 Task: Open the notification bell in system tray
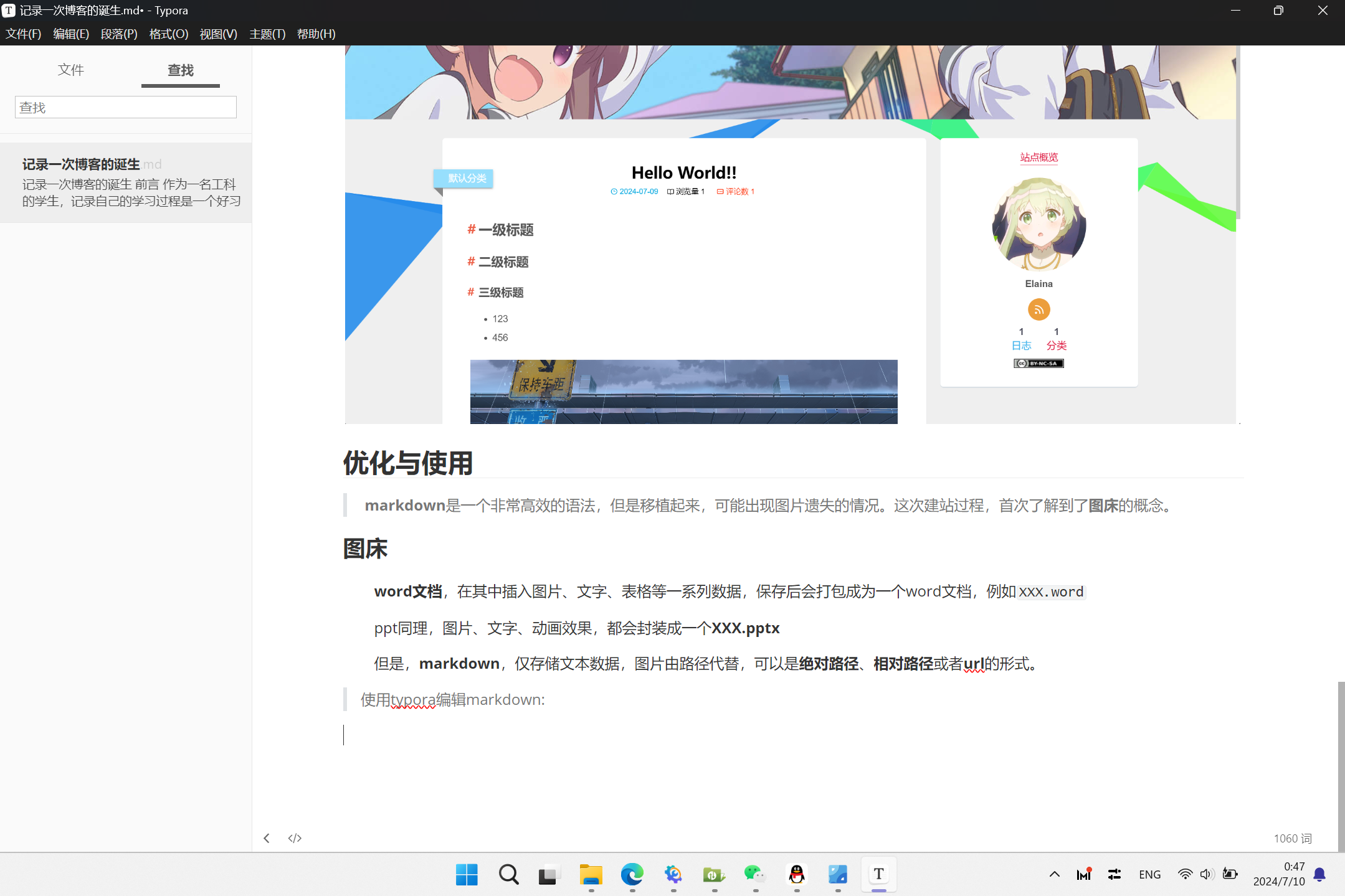click(1320, 874)
